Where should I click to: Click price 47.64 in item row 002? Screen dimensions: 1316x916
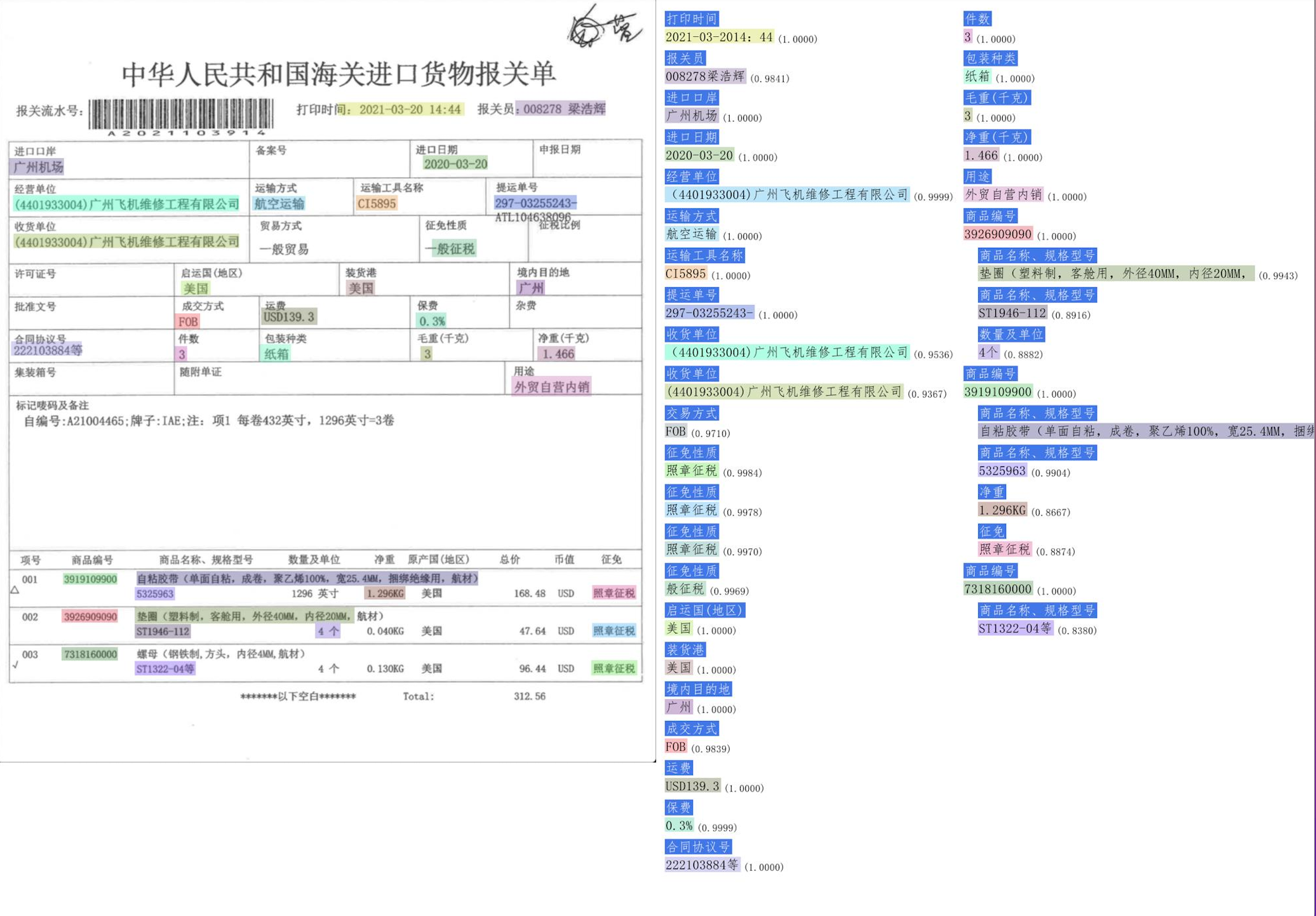(532, 631)
